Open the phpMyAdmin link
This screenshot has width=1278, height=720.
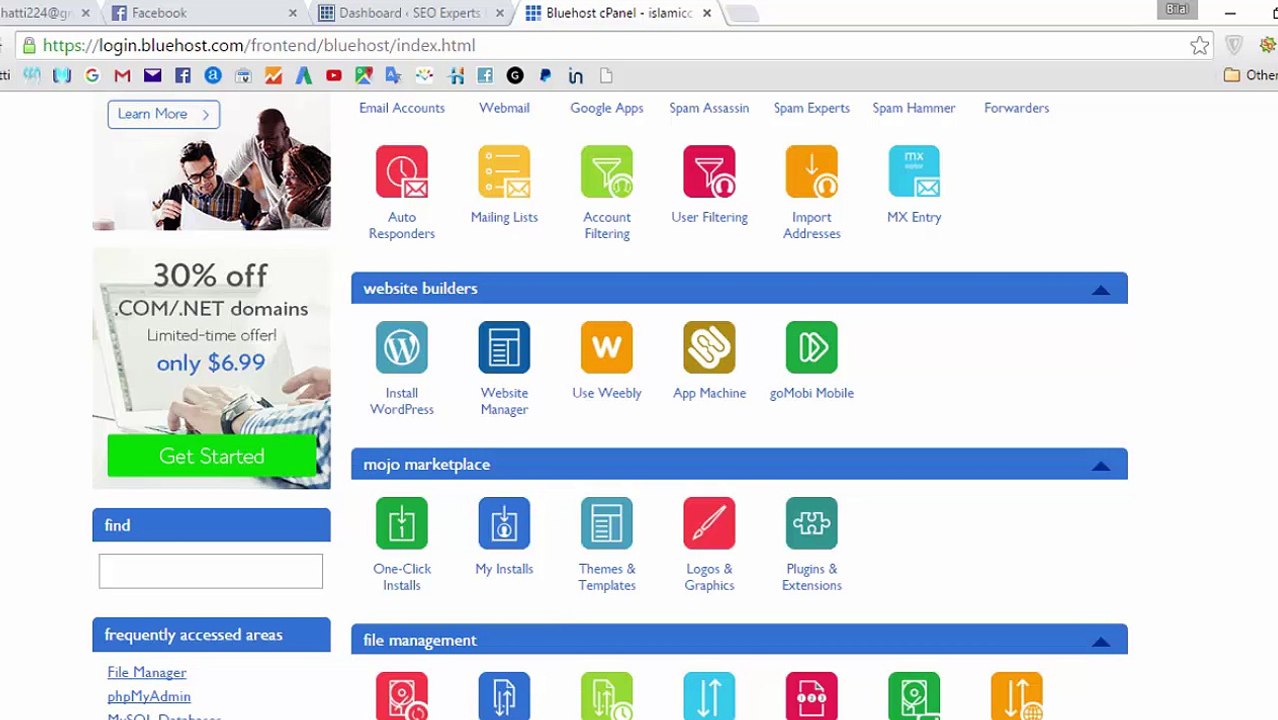pyautogui.click(x=149, y=696)
